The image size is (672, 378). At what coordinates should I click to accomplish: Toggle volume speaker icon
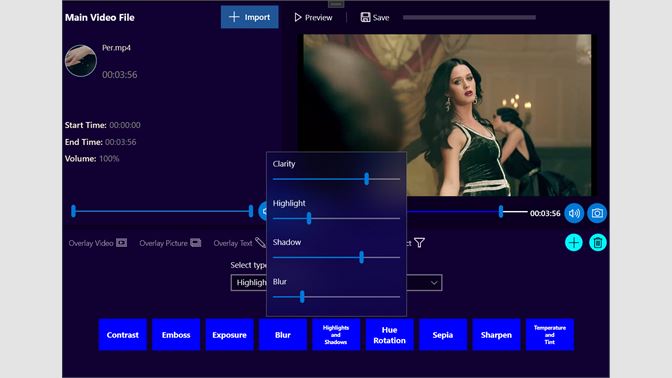click(574, 213)
